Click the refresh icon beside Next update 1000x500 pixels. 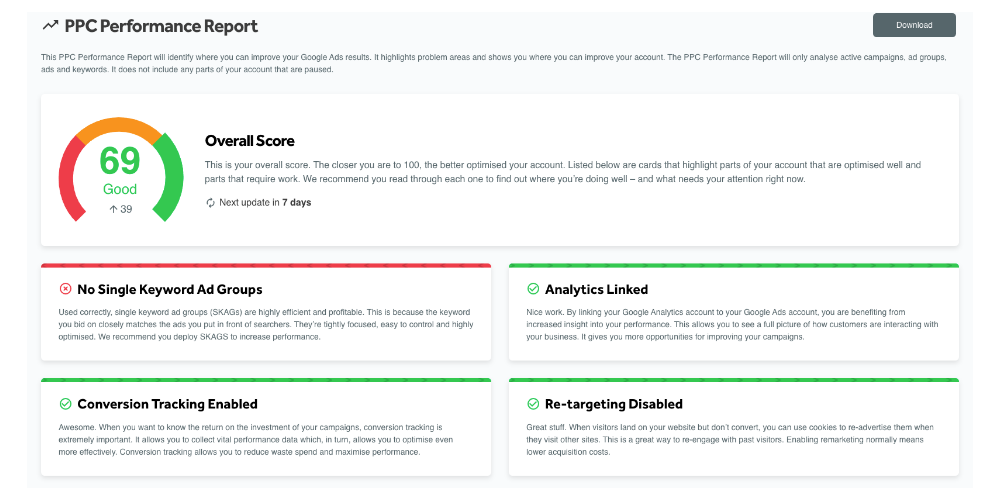click(210, 203)
